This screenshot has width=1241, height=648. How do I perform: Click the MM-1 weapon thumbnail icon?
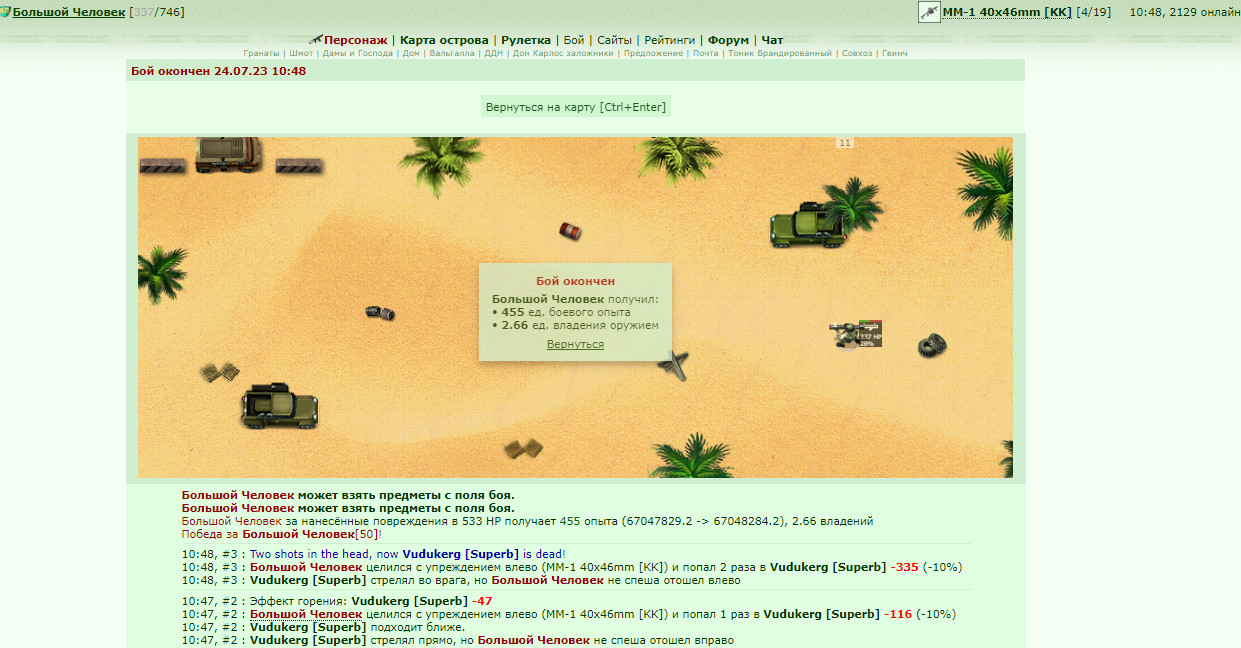tap(929, 12)
